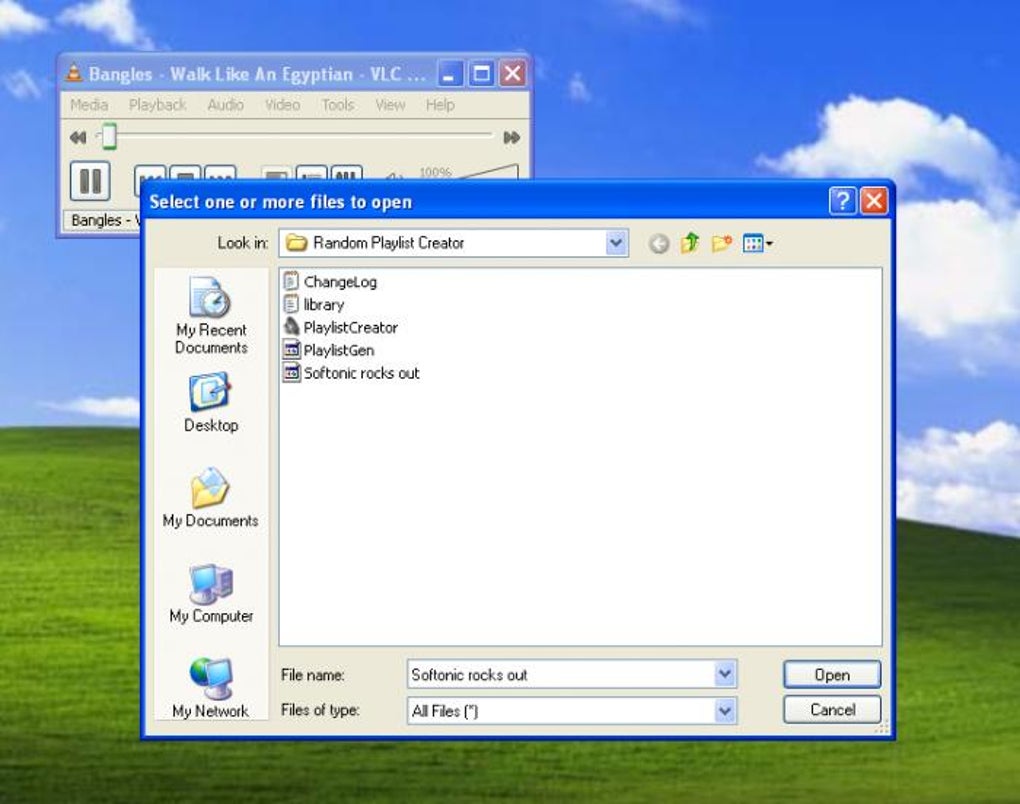Expand the Files of type dropdown arrow
Image resolution: width=1020 pixels, height=804 pixels.
[725, 711]
